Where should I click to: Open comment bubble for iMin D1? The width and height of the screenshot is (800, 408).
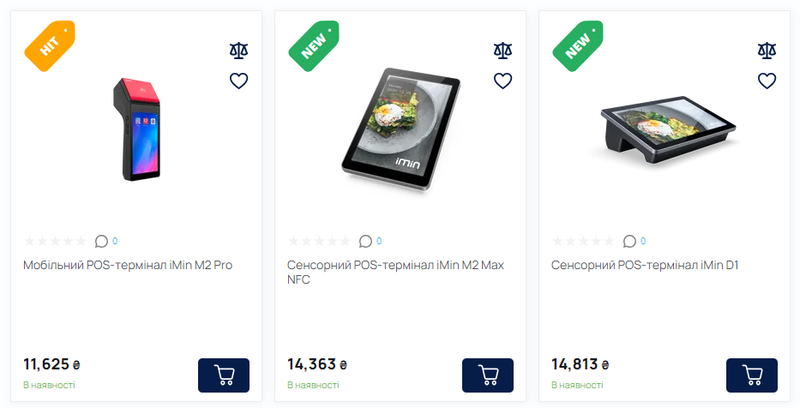pos(634,241)
